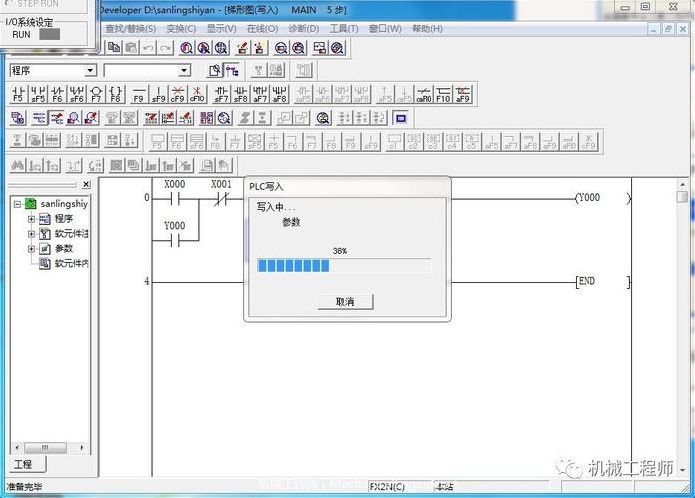Insert parallel falling pulse (aF8)
This screenshot has height=498, width=695.
279,94
